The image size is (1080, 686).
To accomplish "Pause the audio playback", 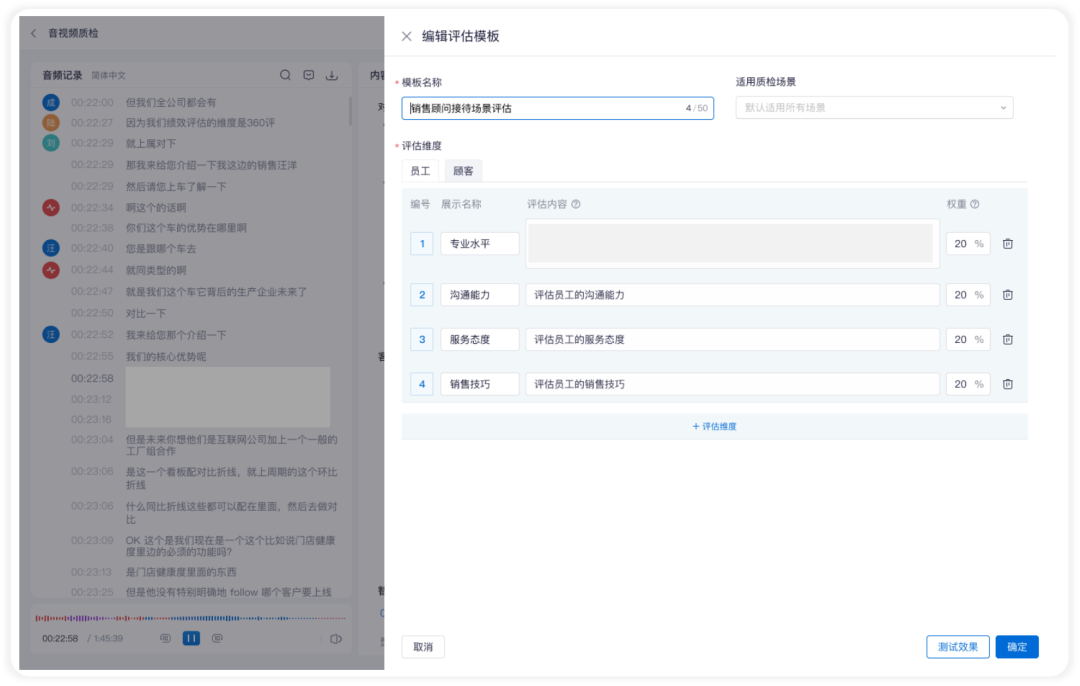I will pyautogui.click(x=191, y=638).
